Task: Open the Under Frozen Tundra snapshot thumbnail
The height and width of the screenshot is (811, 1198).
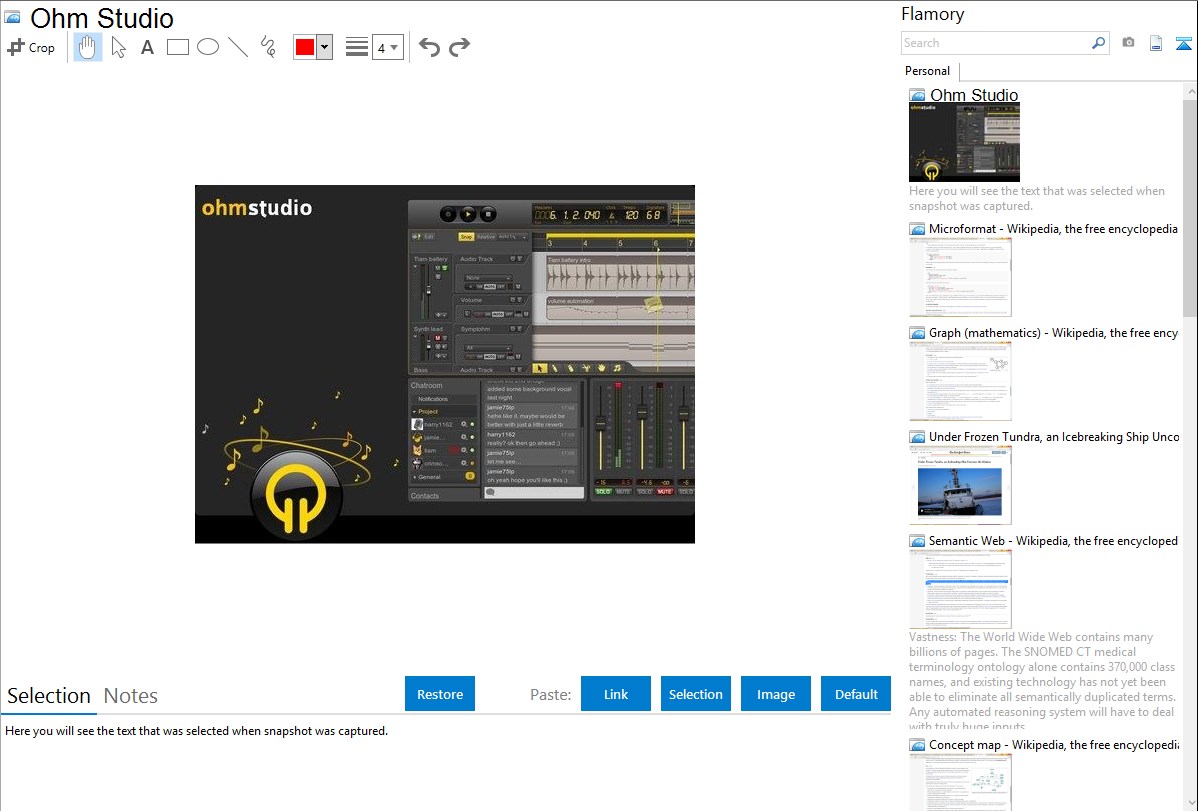Action: [960, 485]
